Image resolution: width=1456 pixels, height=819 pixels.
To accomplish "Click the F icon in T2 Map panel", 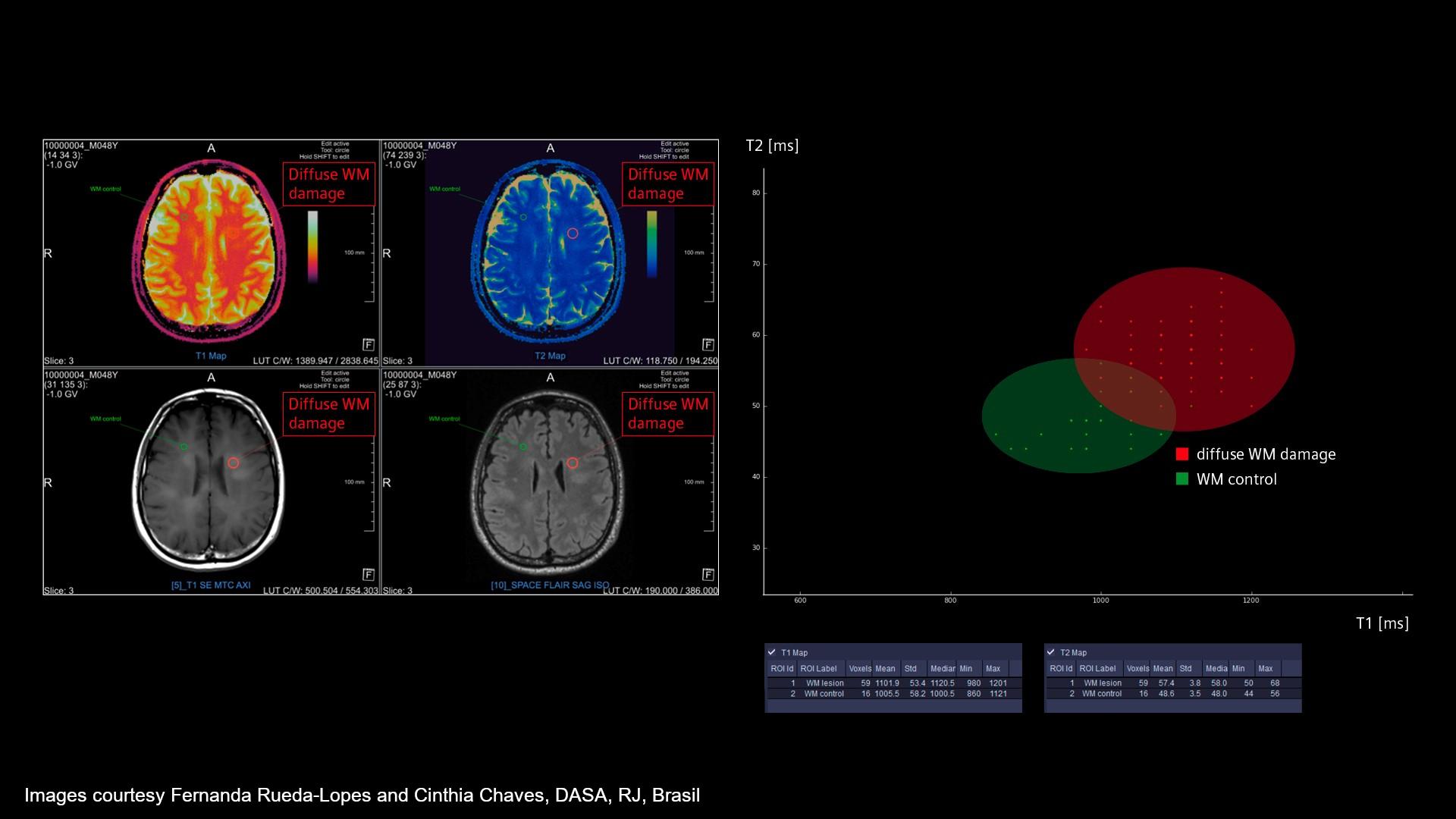I will [708, 344].
